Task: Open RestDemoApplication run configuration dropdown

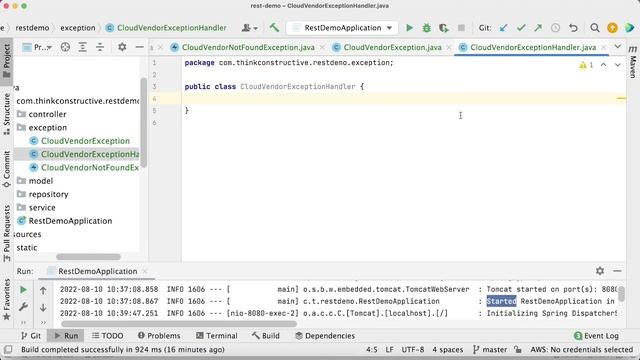Action: point(342,28)
